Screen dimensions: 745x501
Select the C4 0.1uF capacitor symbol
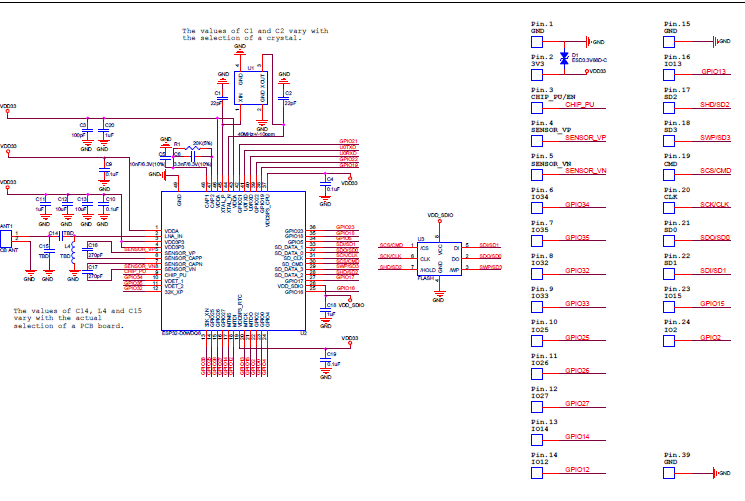[x=325, y=185]
